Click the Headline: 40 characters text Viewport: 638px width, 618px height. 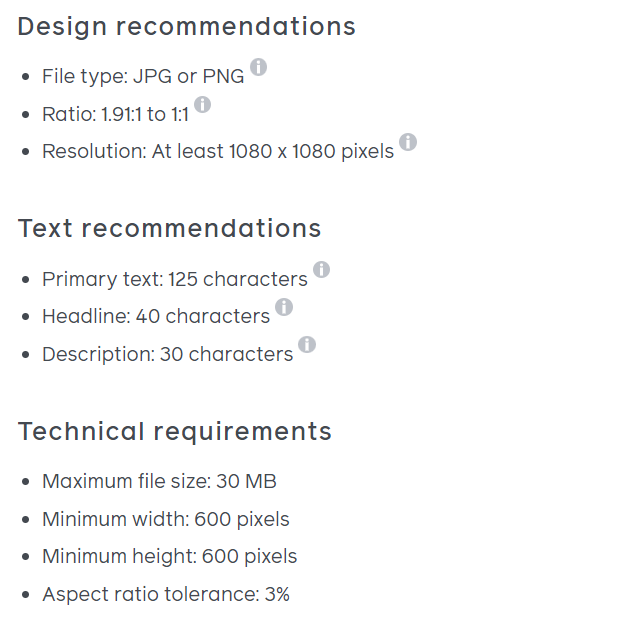click(156, 317)
